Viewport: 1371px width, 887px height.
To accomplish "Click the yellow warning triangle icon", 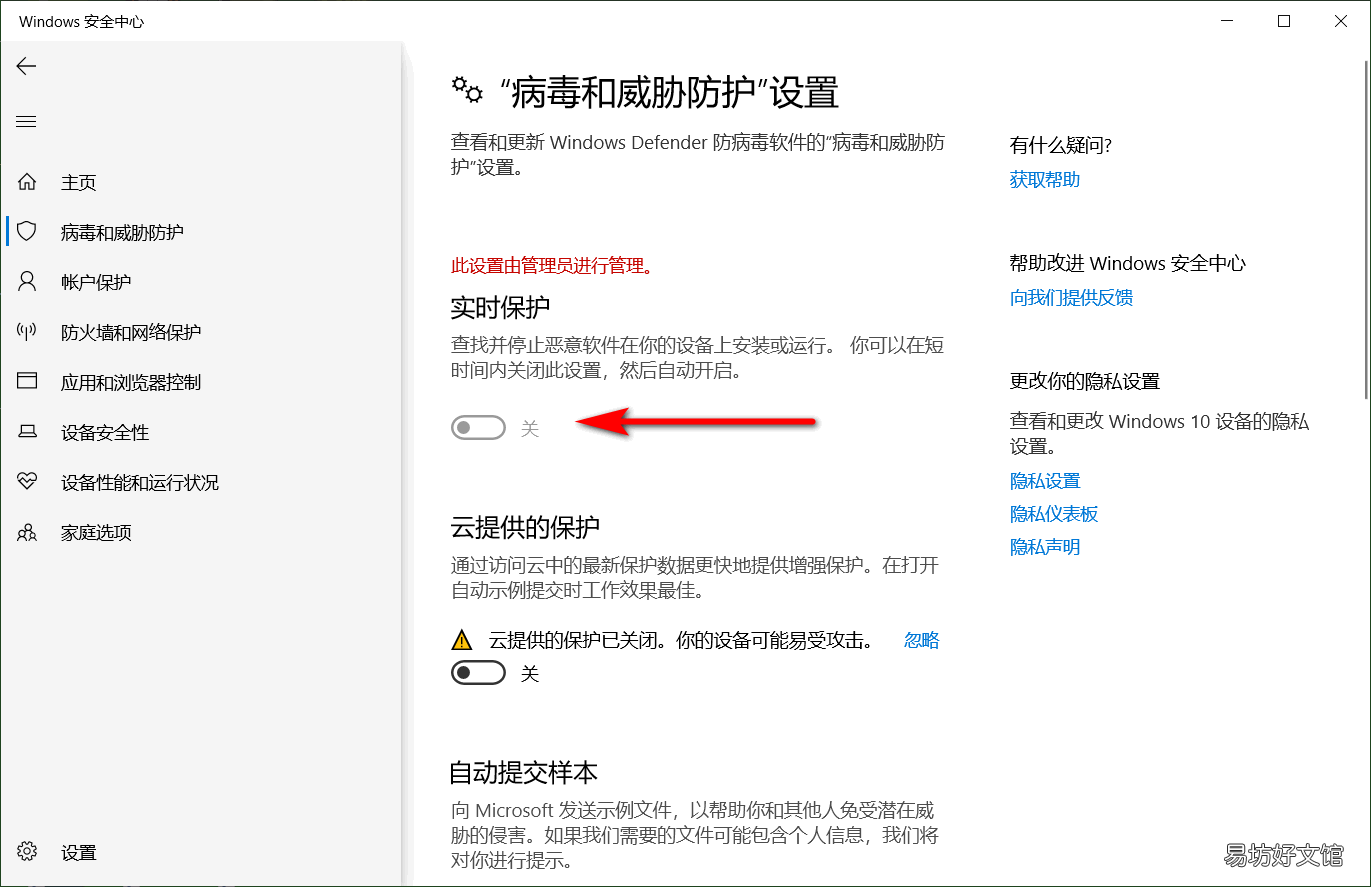I will [x=461, y=640].
